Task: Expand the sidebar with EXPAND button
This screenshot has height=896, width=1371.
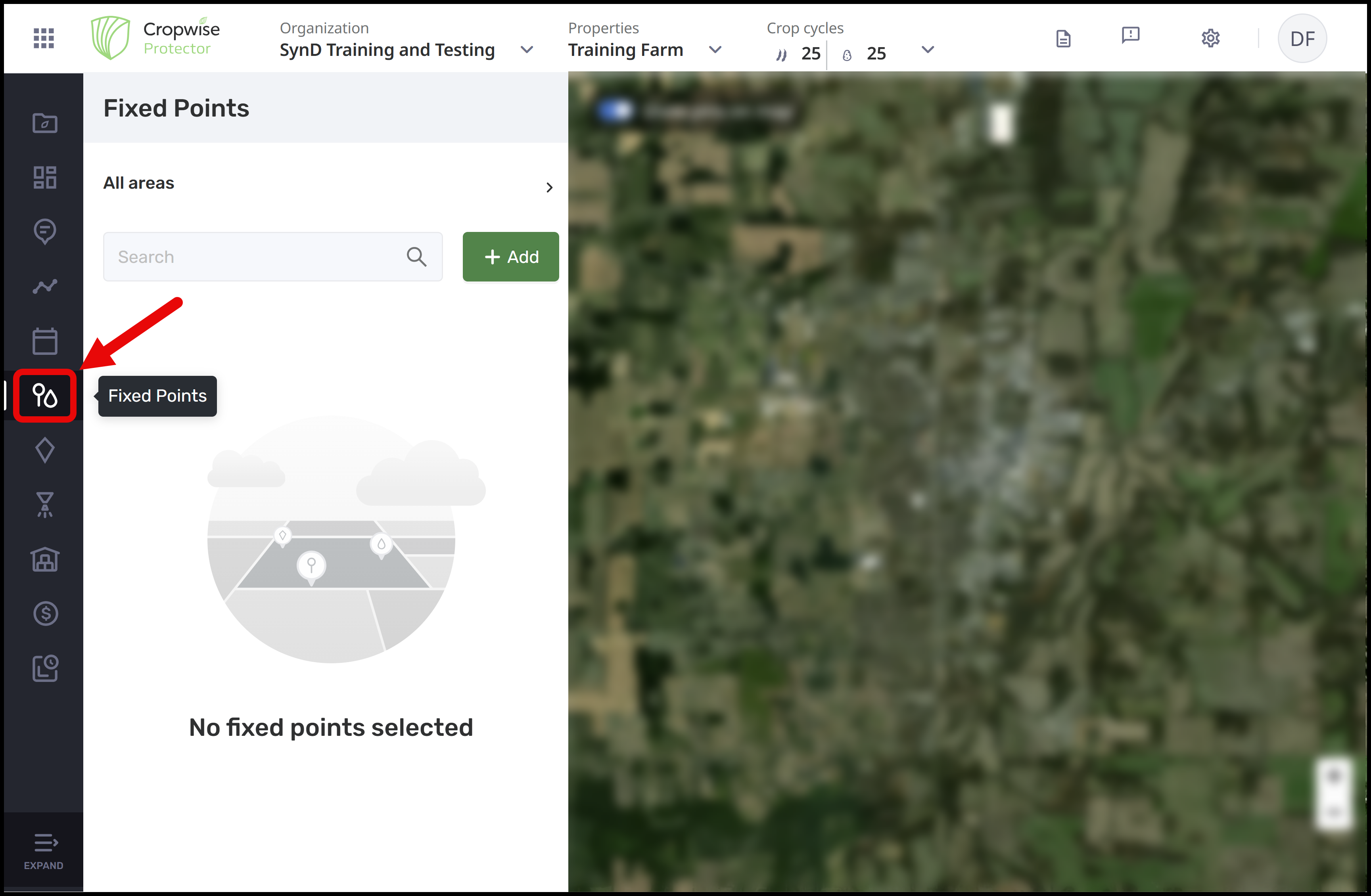Action: pos(44,851)
